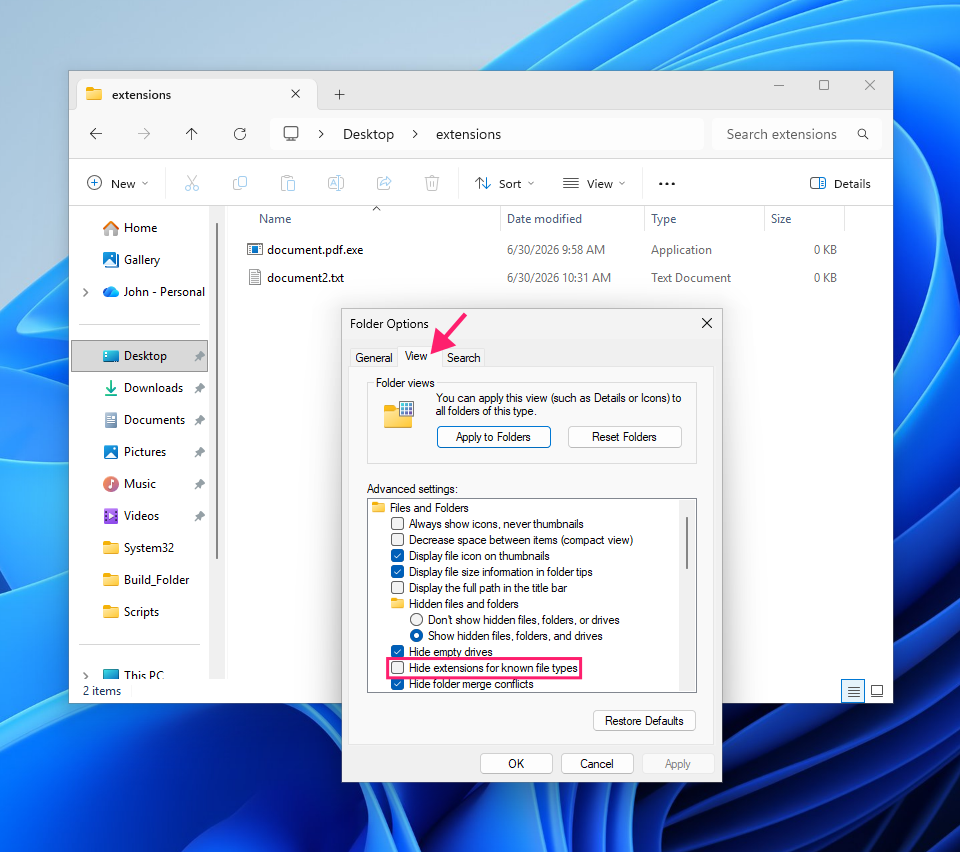960x852 pixels.
Task: Confirm Folder Options with OK
Action: pos(516,764)
